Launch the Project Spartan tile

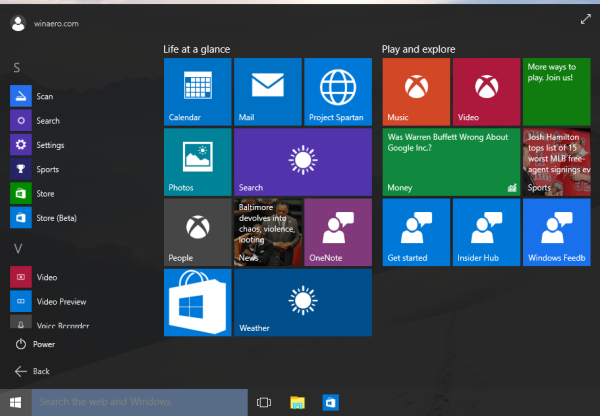[338, 92]
